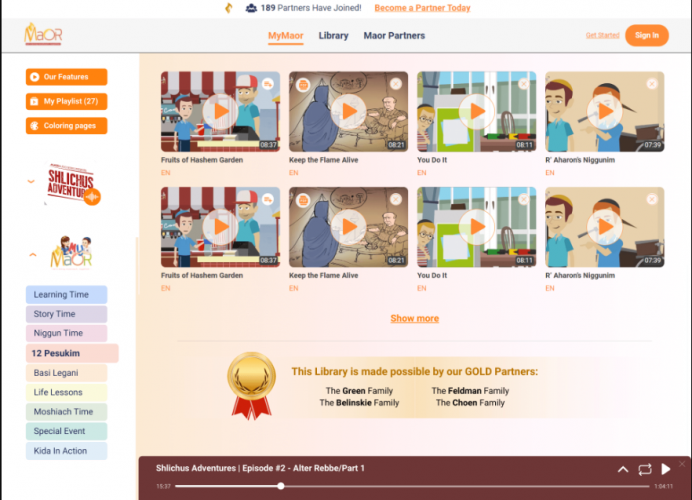Toggle repeat in the audio player bar
Viewport: 692px width, 500px height.
click(x=645, y=469)
